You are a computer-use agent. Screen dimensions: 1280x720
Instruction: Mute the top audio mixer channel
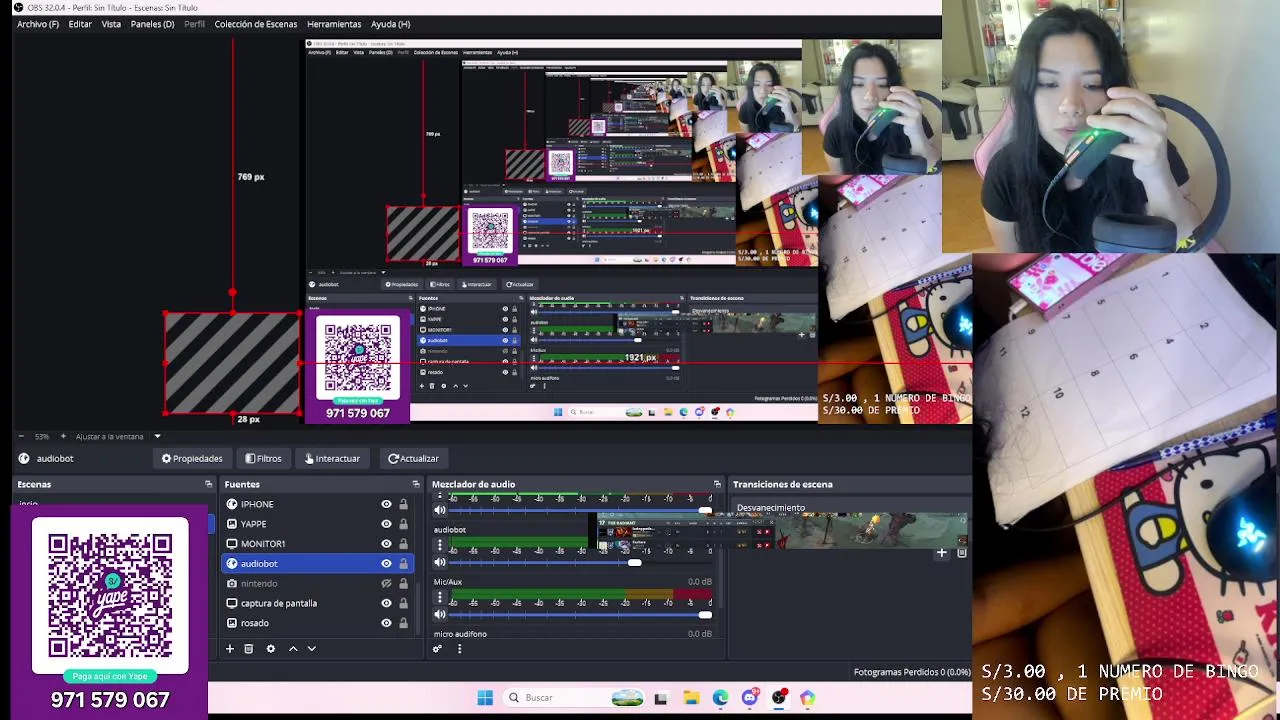(439, 511)
